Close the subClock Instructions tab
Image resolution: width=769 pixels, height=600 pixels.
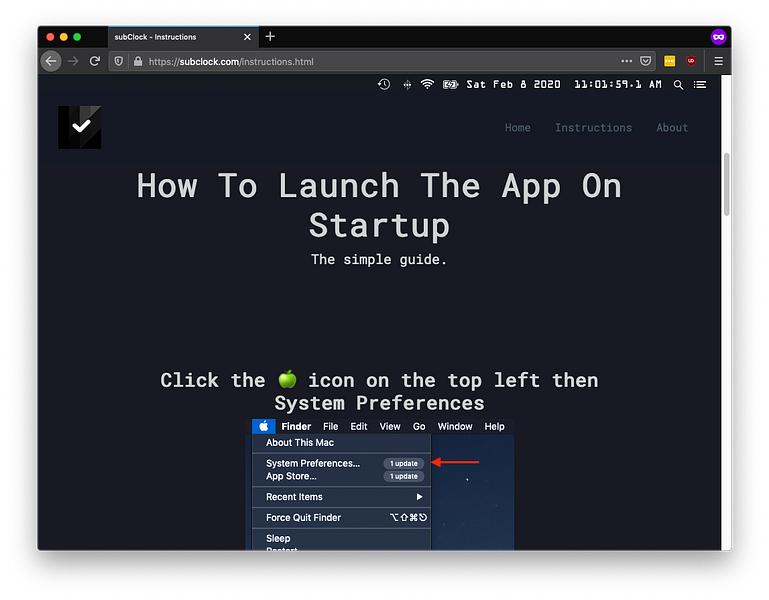247,37
